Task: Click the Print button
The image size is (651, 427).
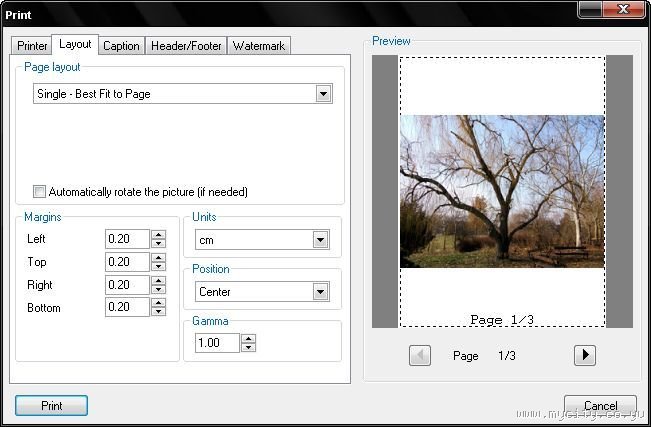Action: click(x=51, y=405)
